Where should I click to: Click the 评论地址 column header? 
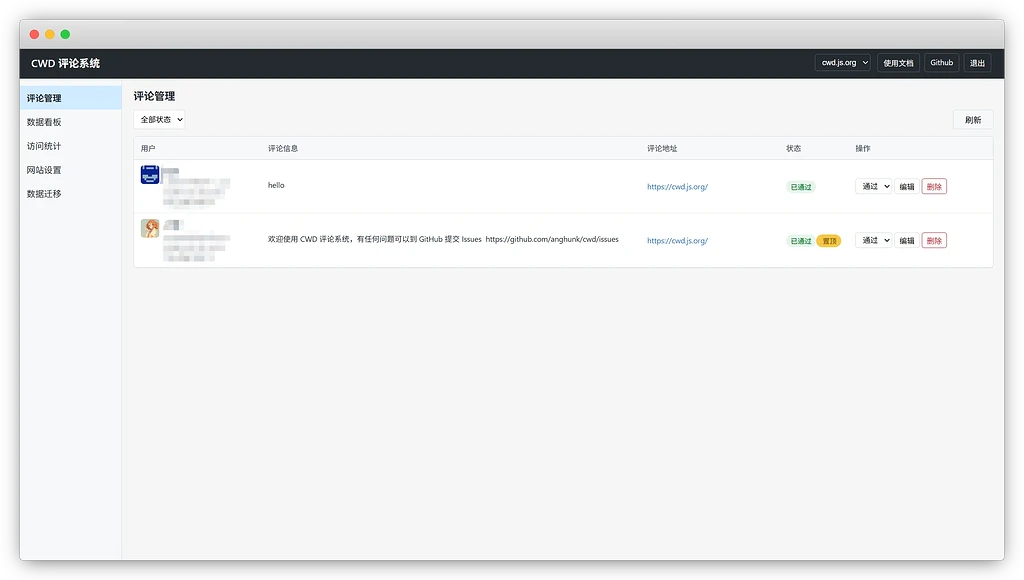[x=662, y=148]
